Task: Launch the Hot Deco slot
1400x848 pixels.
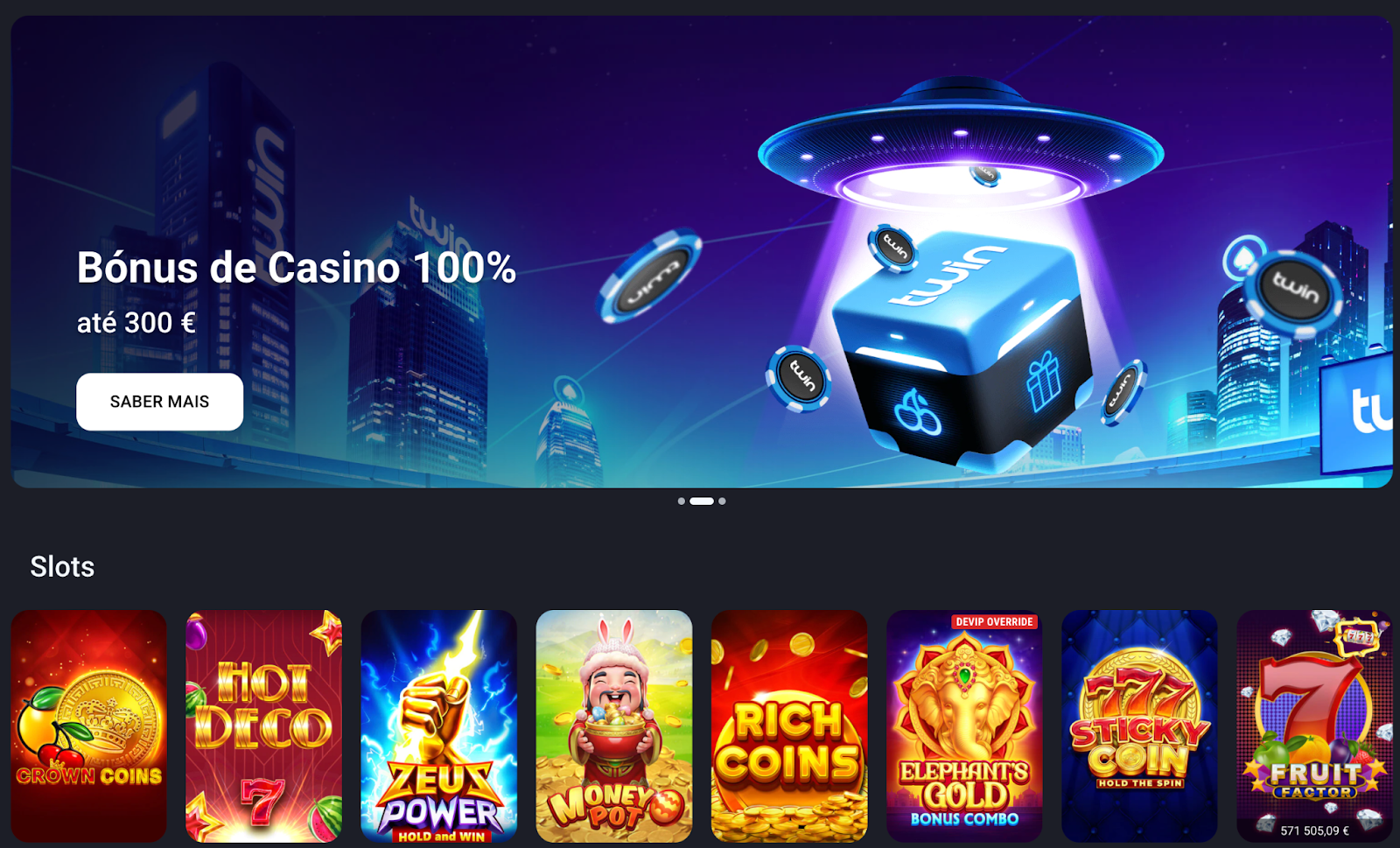Action: coord(264,725)
